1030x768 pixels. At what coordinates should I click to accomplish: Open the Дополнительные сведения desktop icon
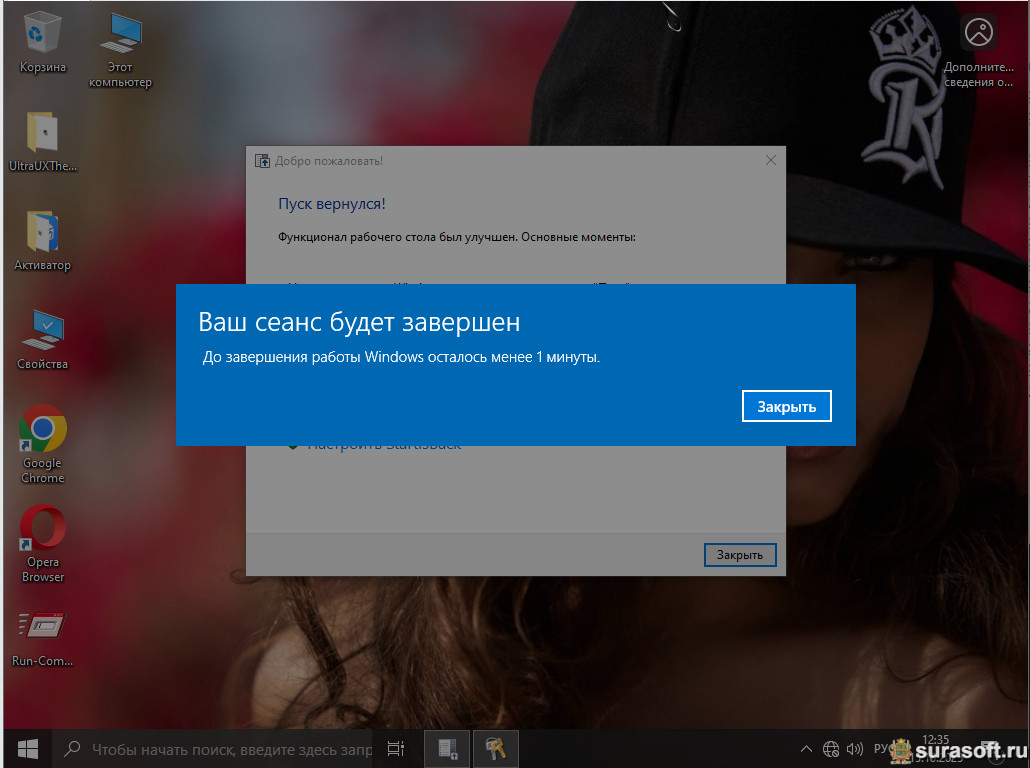coord(978,34)
